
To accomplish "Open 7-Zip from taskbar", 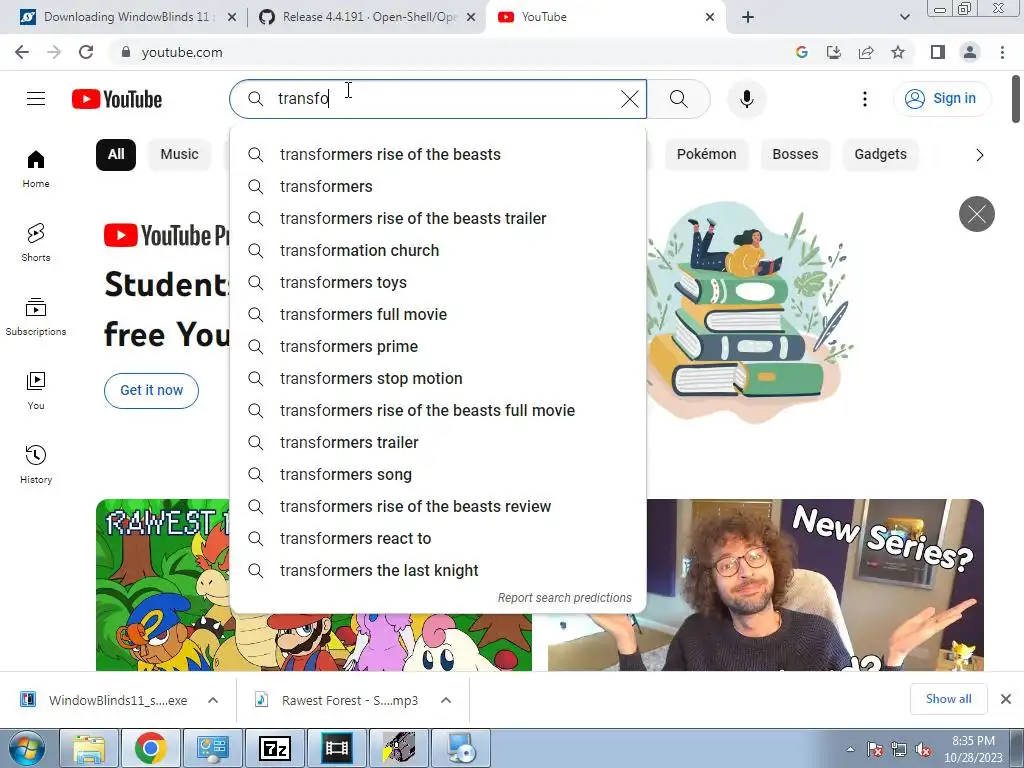I will (x=274, y=748).
